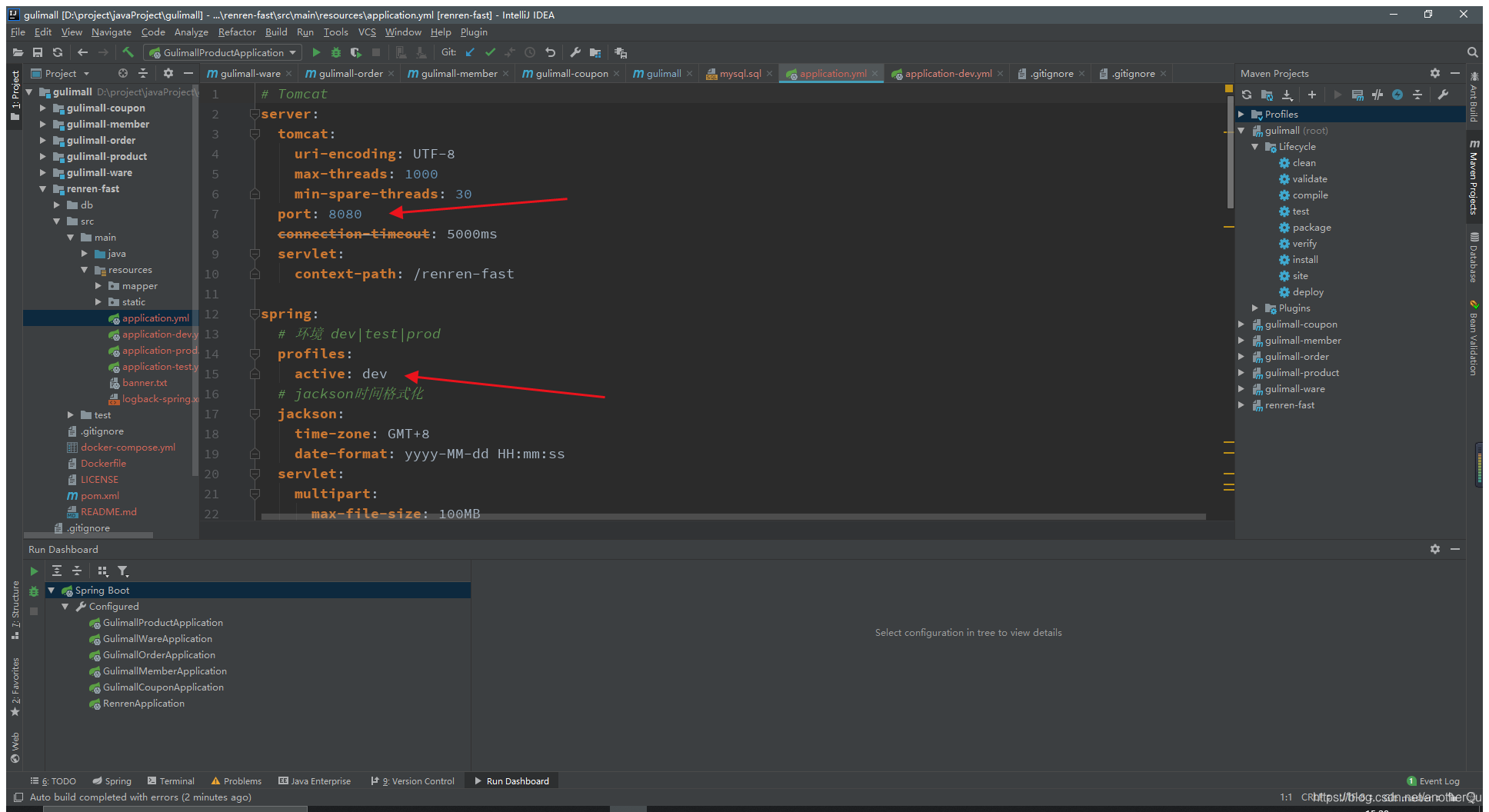Open settings with the toolbar wrench icon
Screen dimensions: 1489x812
(x=575, y=52)
